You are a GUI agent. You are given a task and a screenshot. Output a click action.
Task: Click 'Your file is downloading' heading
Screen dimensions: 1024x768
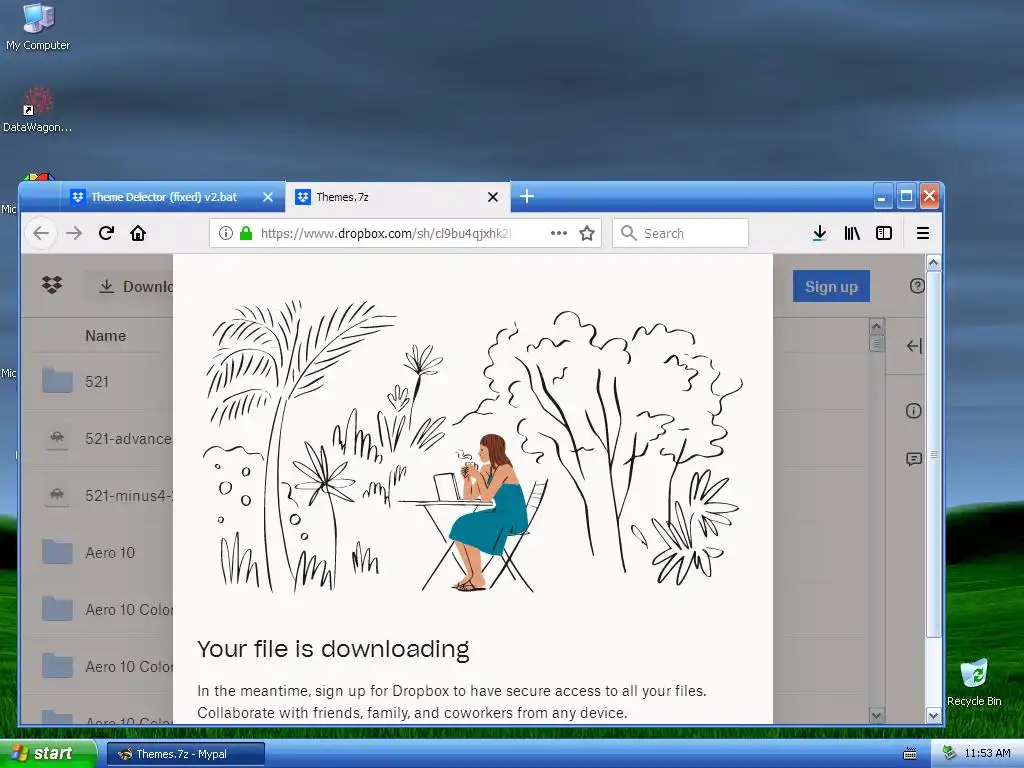click(x=333, y=648)
